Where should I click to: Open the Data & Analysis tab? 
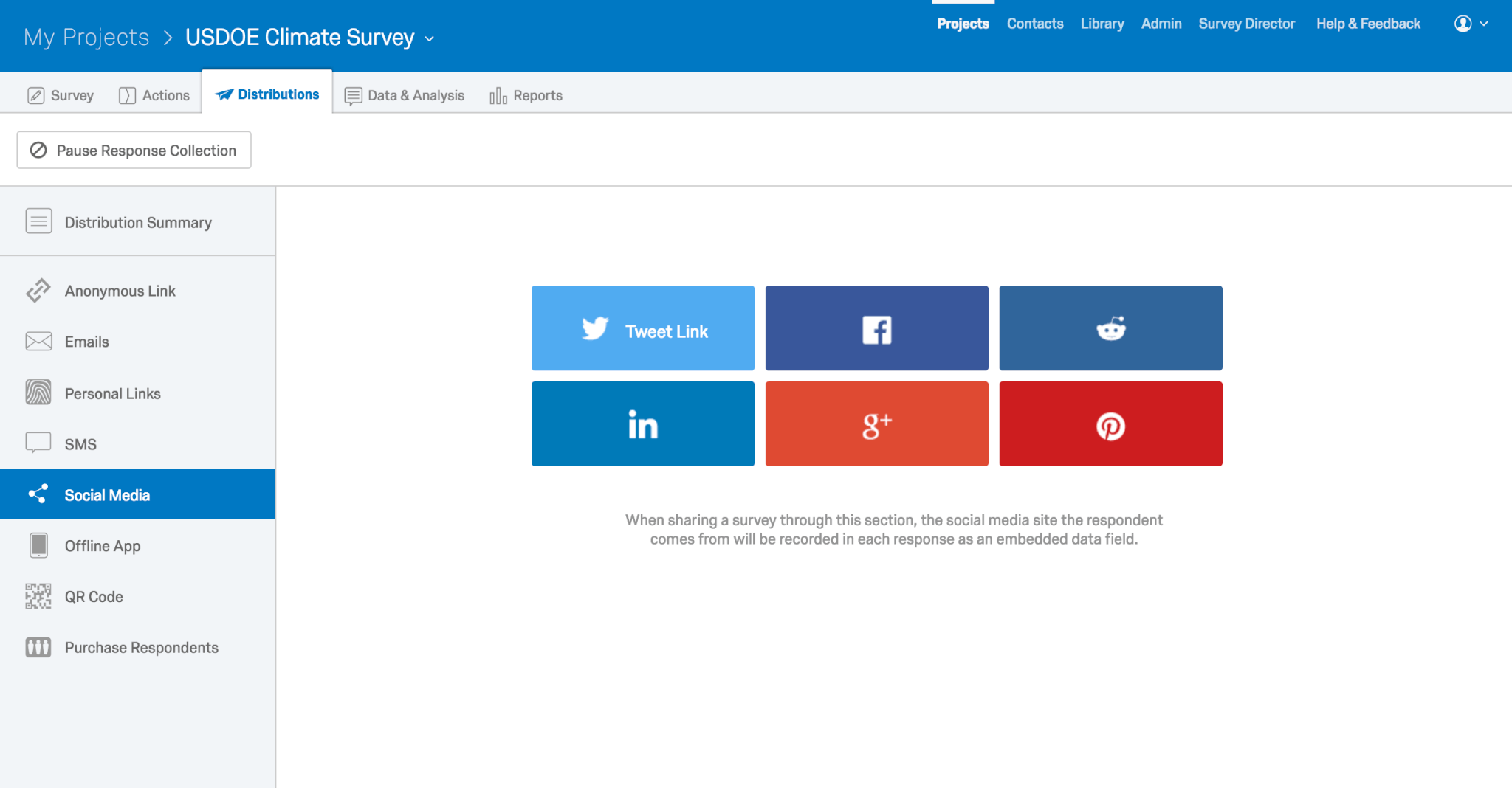coord(405,95)
